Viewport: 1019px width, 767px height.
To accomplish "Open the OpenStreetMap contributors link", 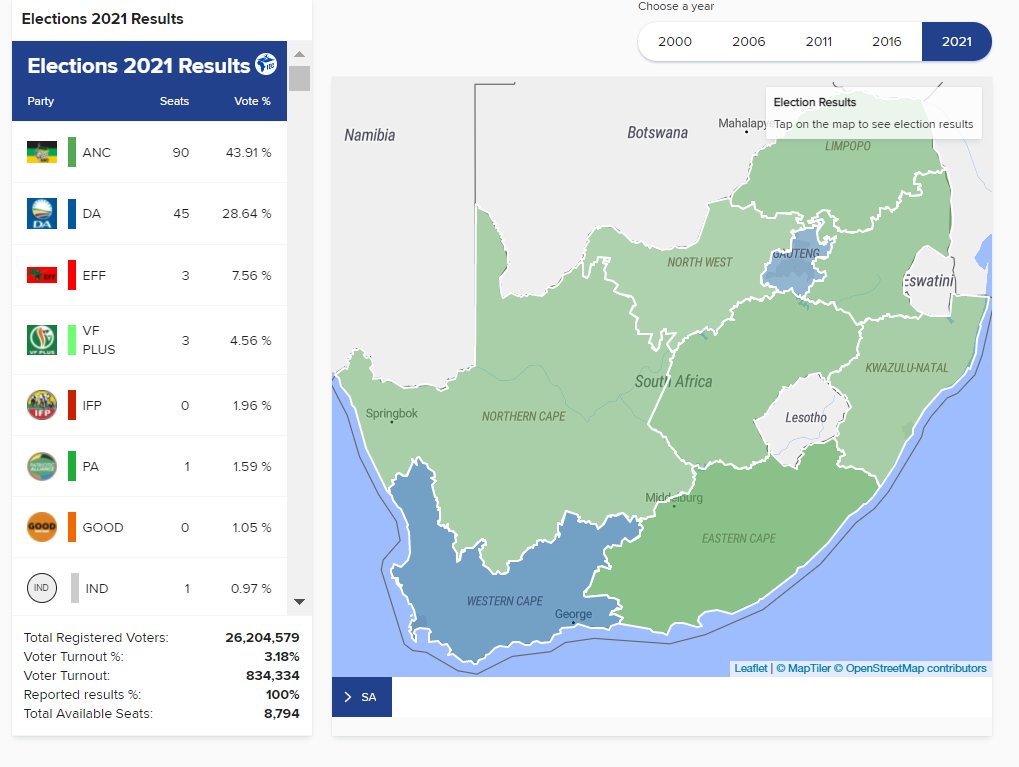I will 910,668.
